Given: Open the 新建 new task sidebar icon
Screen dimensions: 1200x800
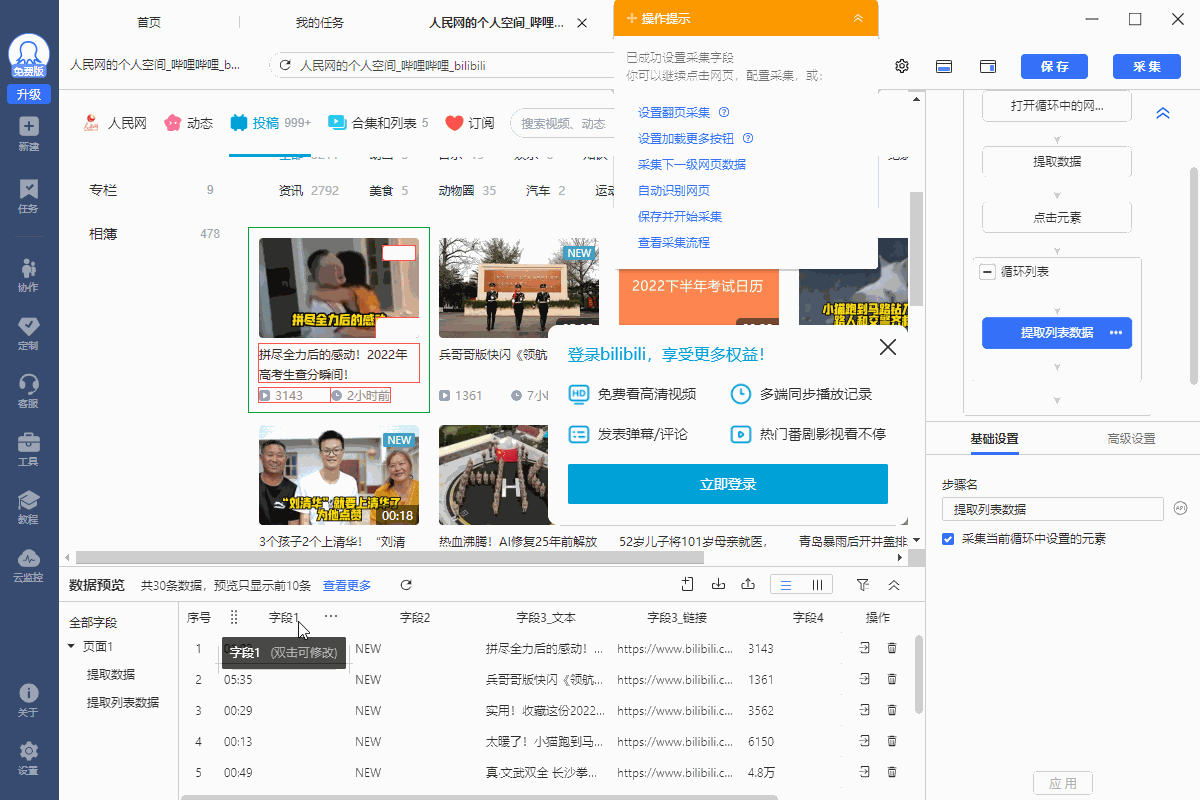Looking at the screenshot, I should [x=28, y=133].
